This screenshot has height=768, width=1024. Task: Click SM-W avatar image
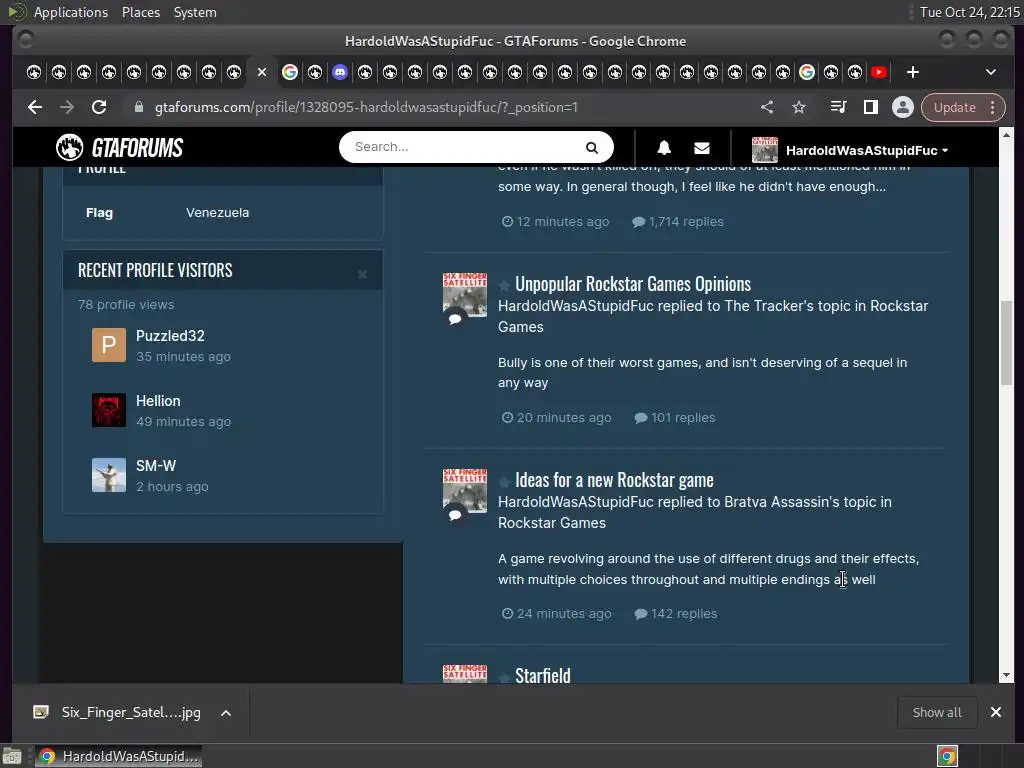[x=109, y=475]
